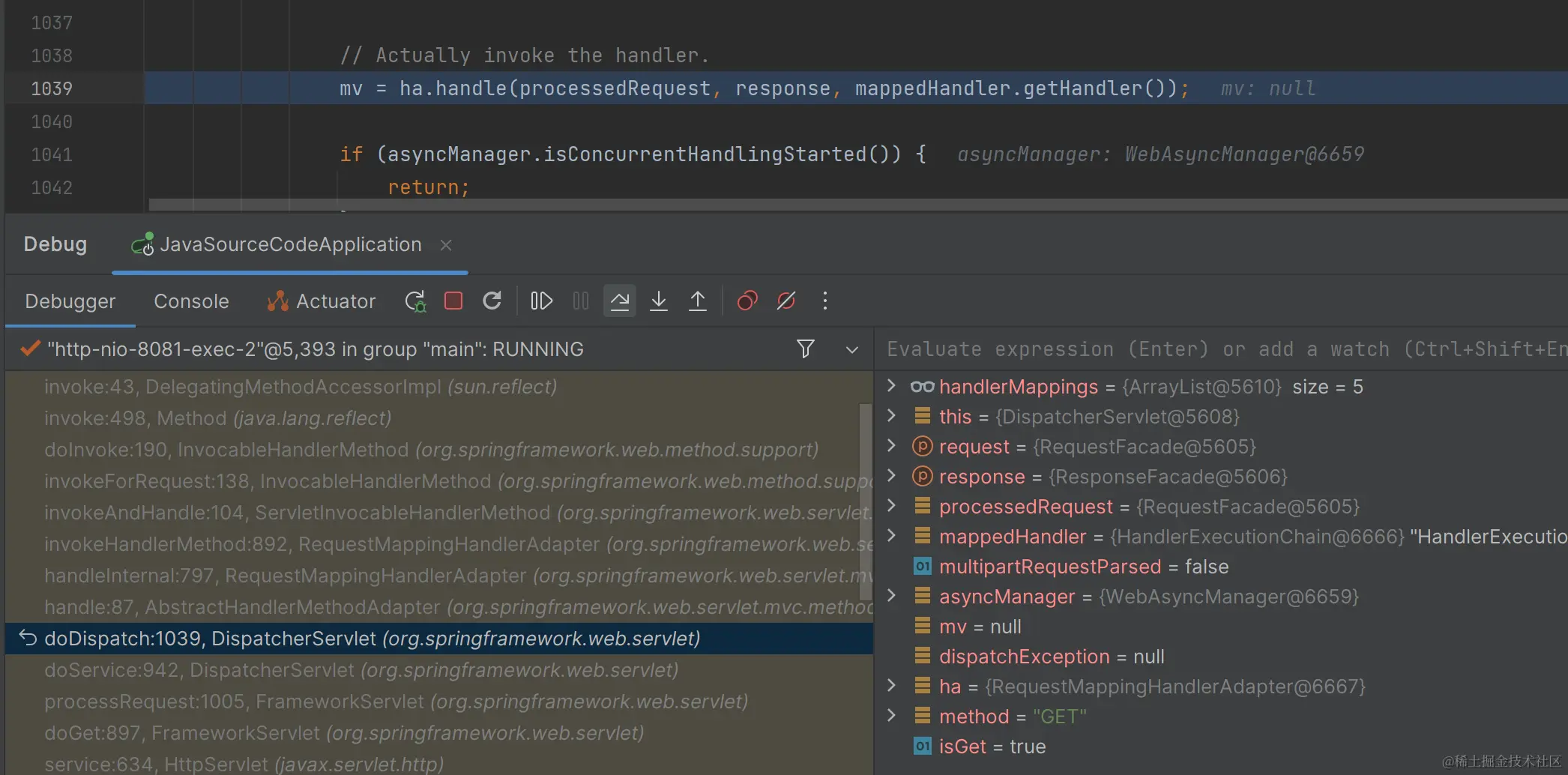This screenshot has width=1568, height=775.
Task: Close the JavaSourceCodeApplication debug tab
Action: pyautogui.click(x=446, y=245)
